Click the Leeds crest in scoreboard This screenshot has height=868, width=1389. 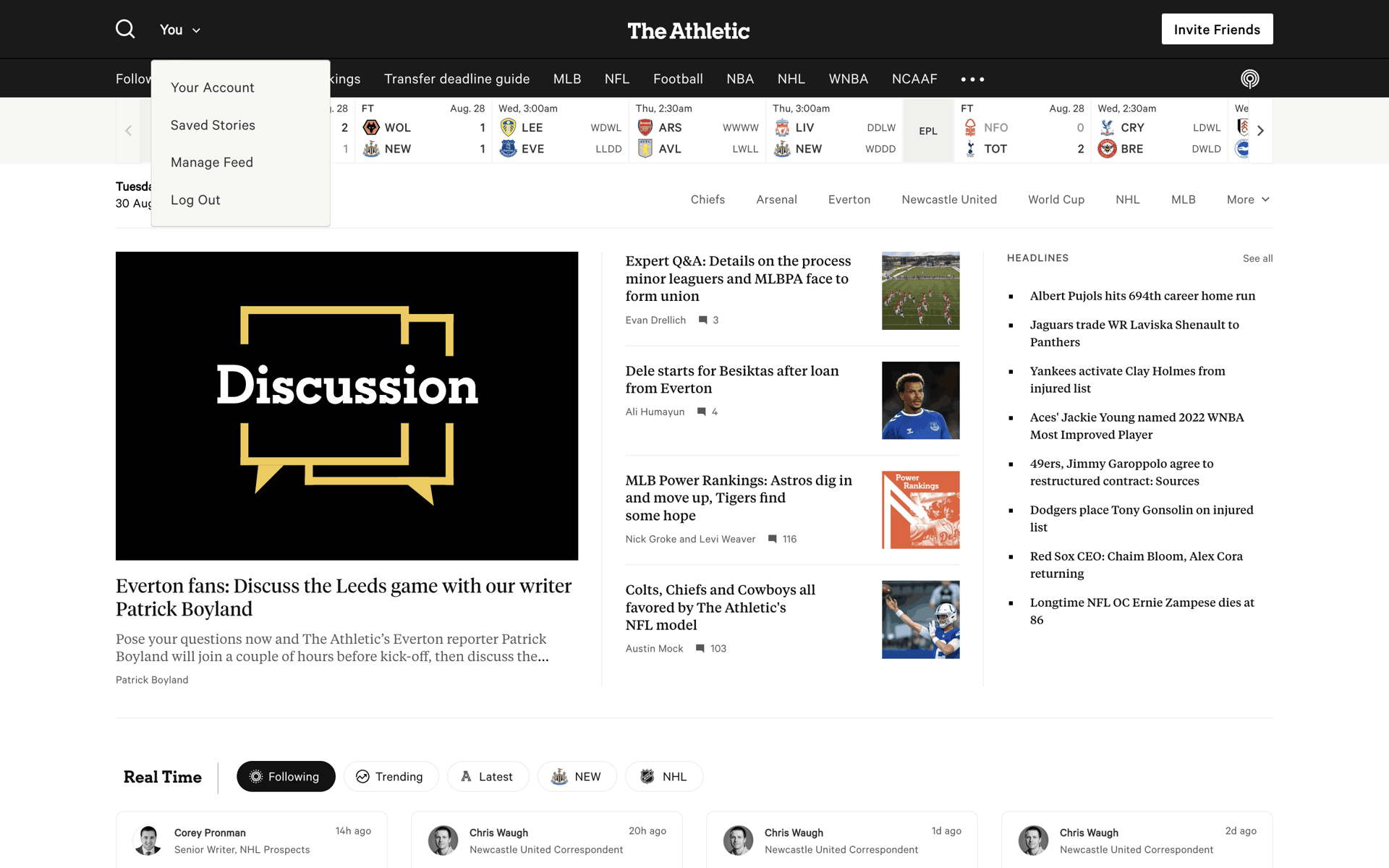point(509,127)
